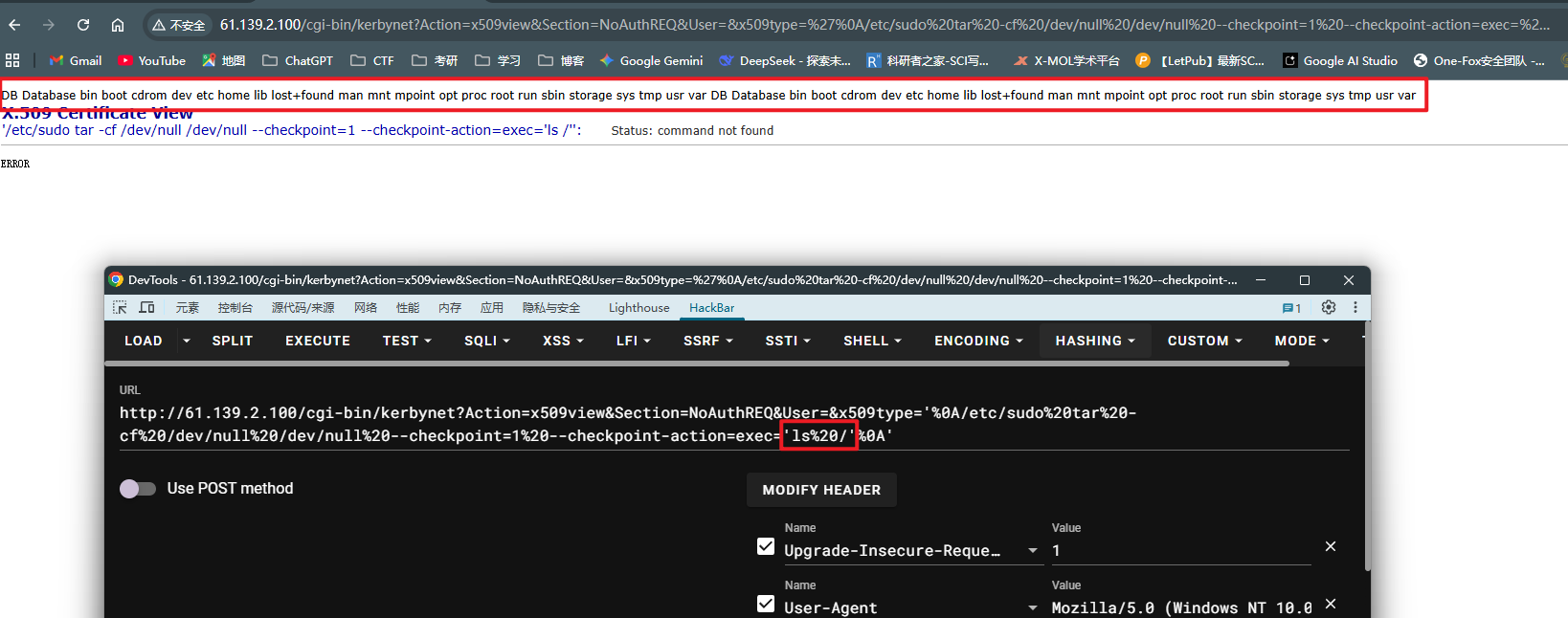Switch to the 应用 Application tab
Image resolution: width=1568 pixels, height=618 pixels.
(x=492, y=308)
